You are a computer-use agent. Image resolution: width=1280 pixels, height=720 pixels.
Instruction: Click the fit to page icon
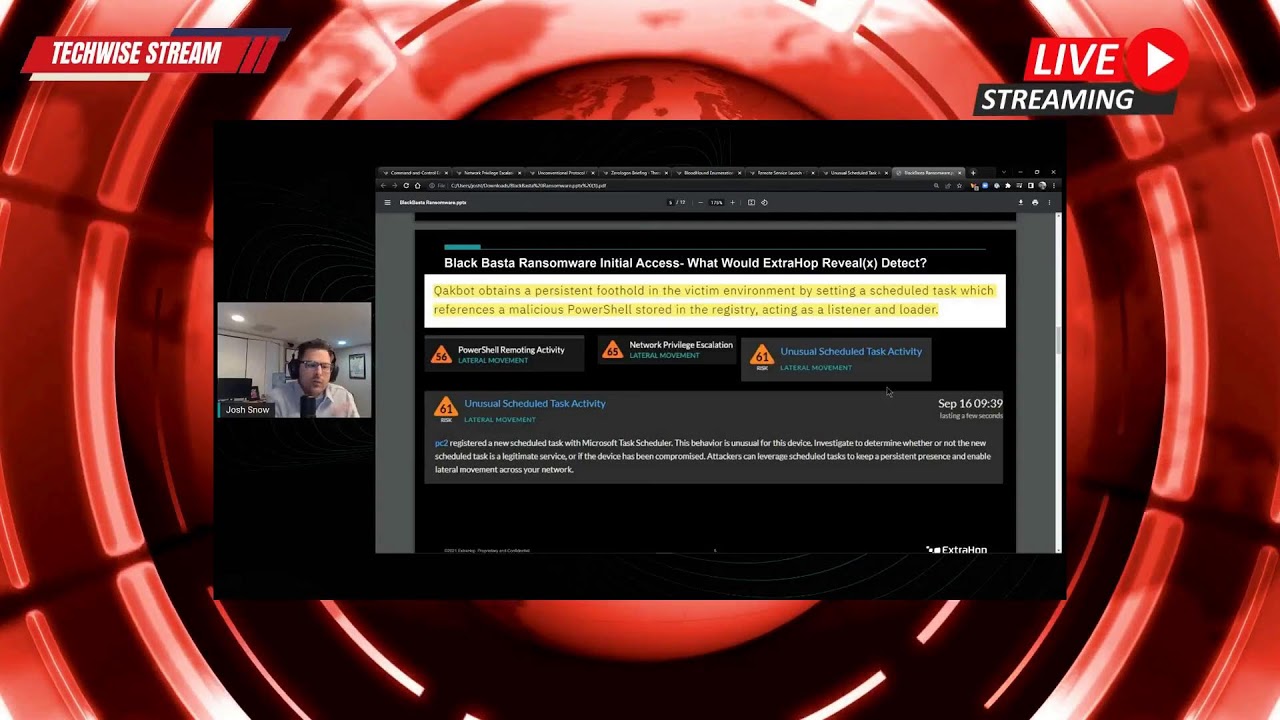pos(751,202)
